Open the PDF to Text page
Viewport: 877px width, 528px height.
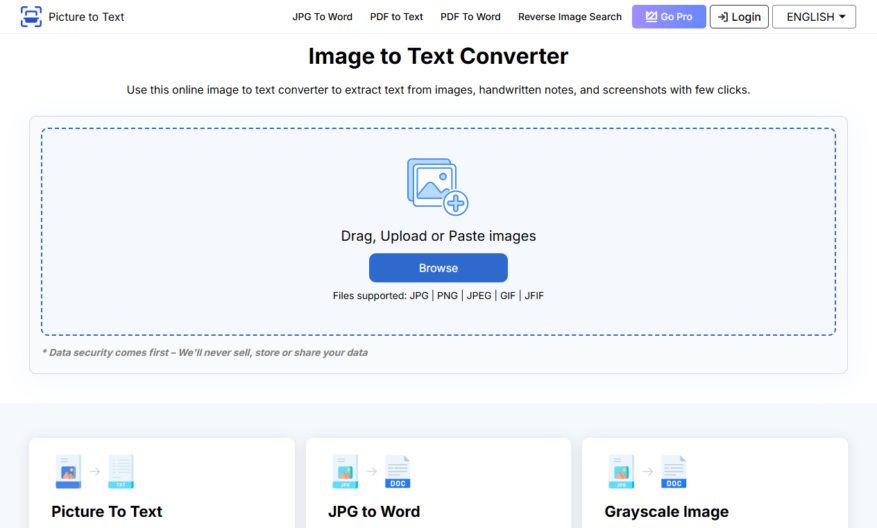(396, 17)
